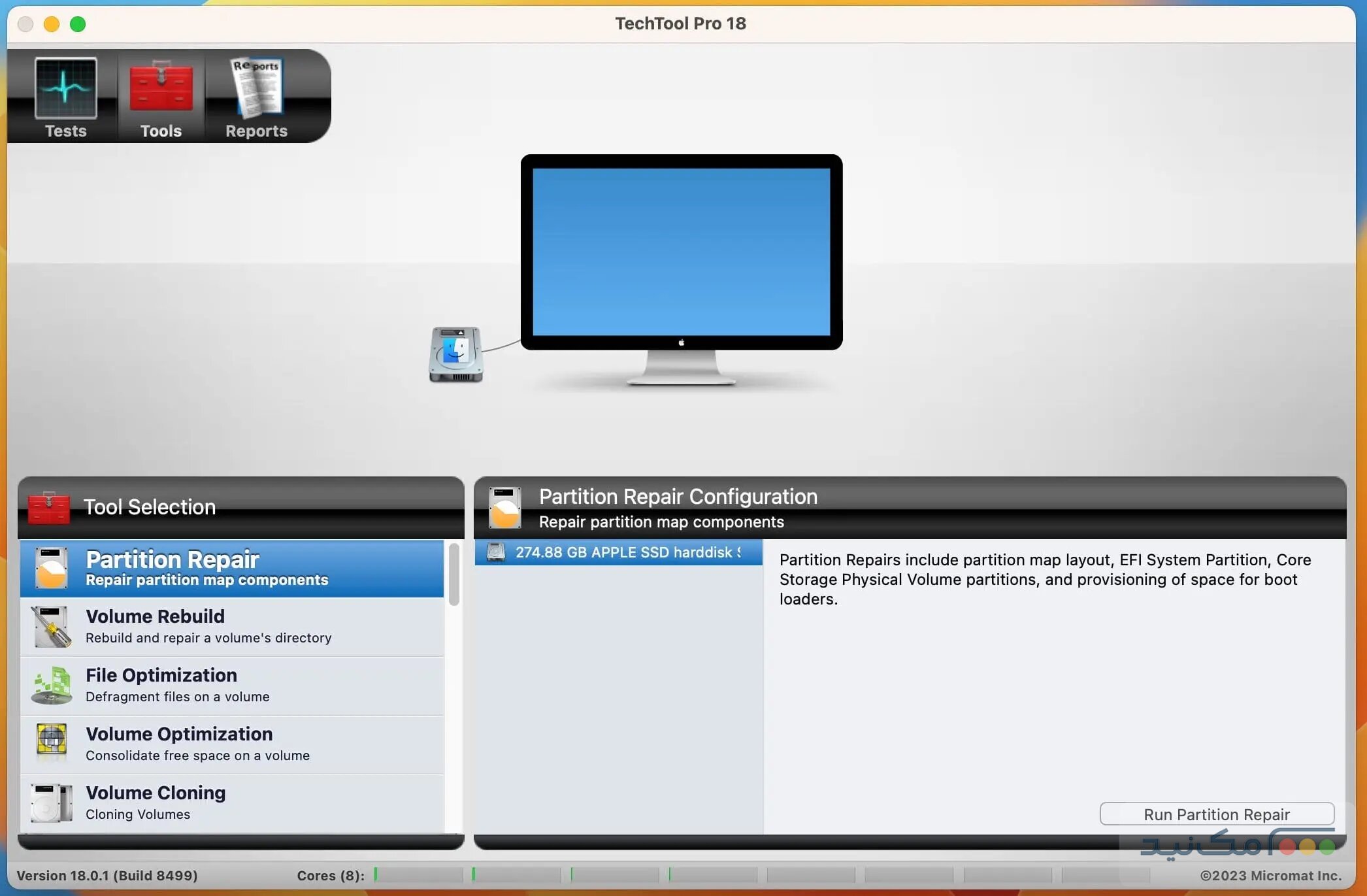This screenshot has width=1367, height=896.
Task: Click the green zoom button on window
Action: pyautogui.click(x=78, y=24)
